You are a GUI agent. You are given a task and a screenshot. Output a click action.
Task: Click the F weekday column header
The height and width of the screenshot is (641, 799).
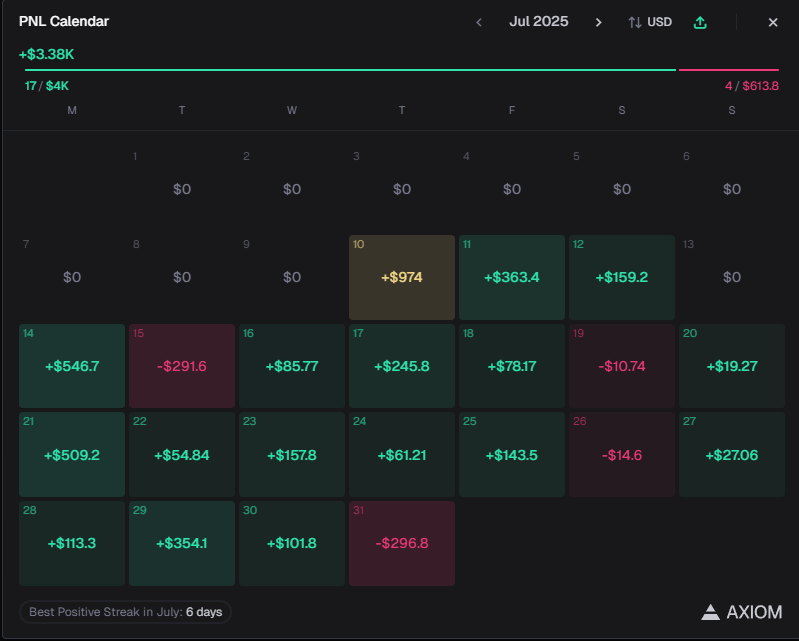tap(512, 110)
